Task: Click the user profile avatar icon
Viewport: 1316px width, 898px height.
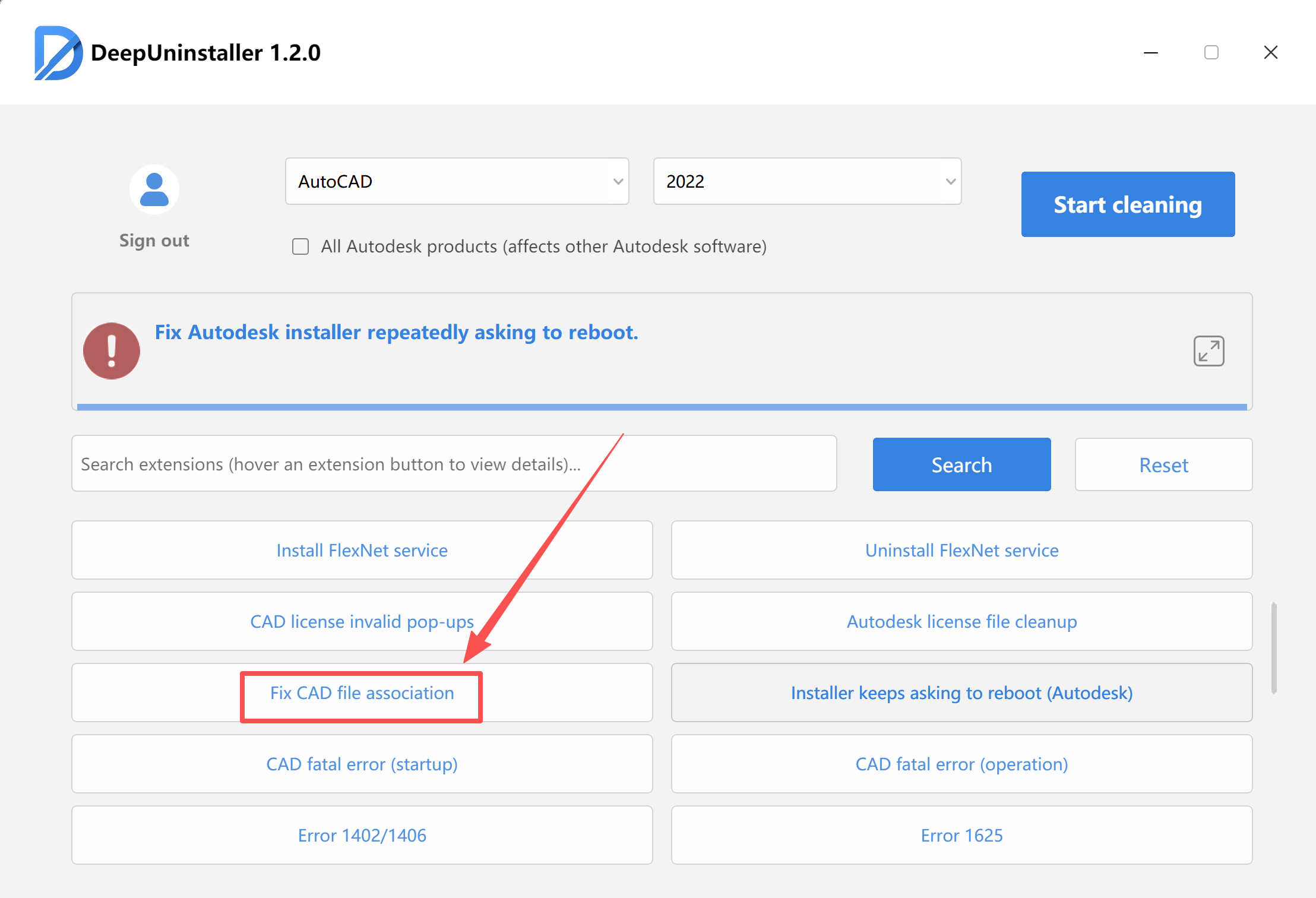Action: pyautogui.click(x=154, y=190)
